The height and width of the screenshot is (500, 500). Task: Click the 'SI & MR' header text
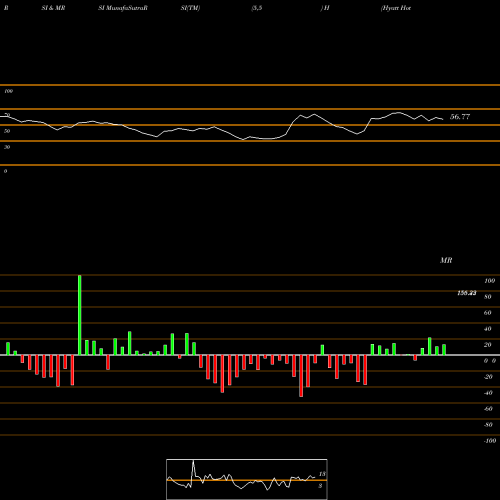tap(53, 8)
